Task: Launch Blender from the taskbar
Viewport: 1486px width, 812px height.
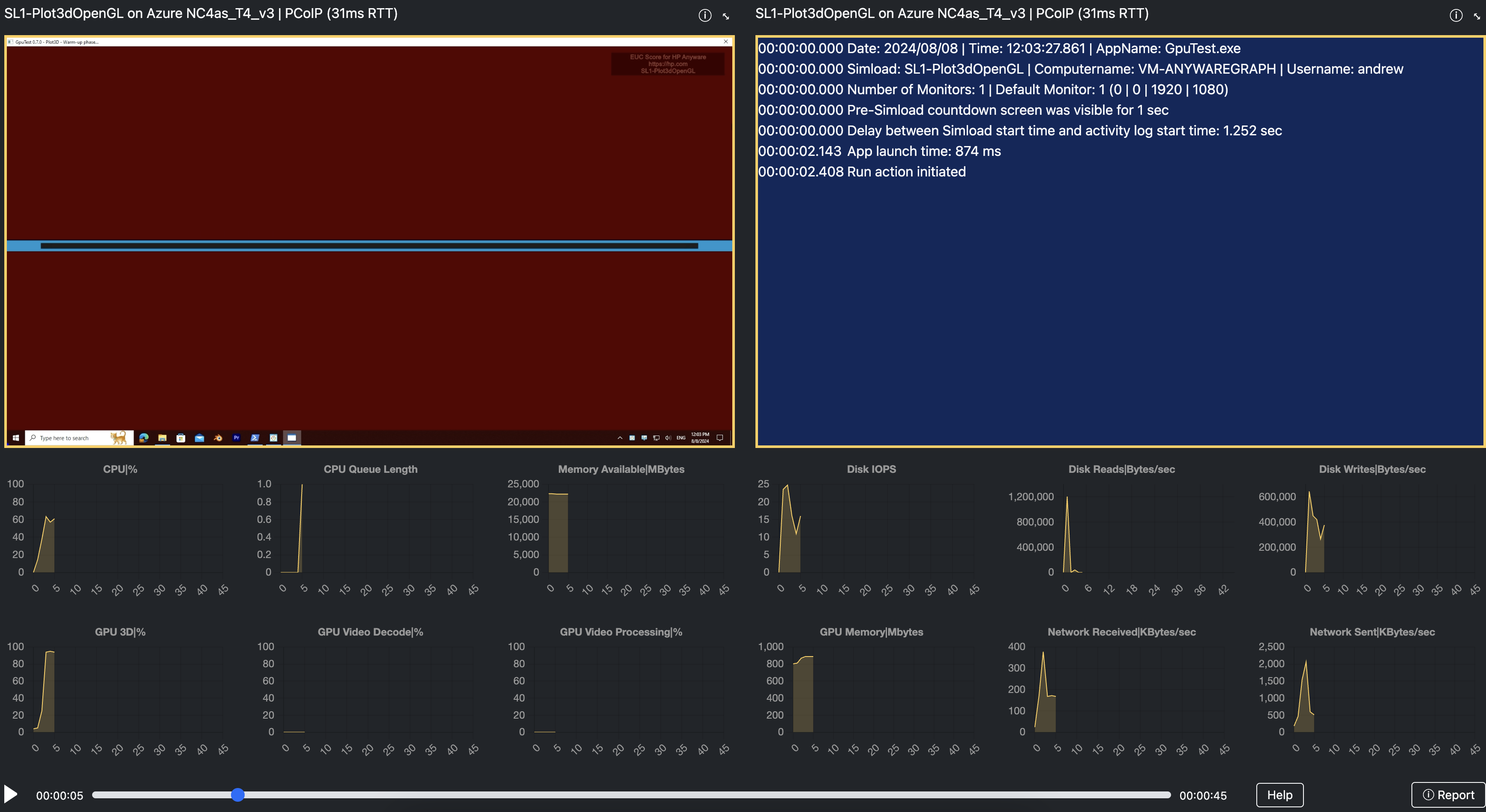Action: 218,438
